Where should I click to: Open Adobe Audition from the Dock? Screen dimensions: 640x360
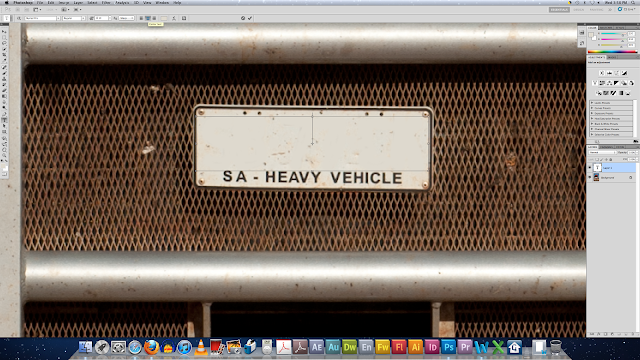pyautogui.click(x=333, y=347)
